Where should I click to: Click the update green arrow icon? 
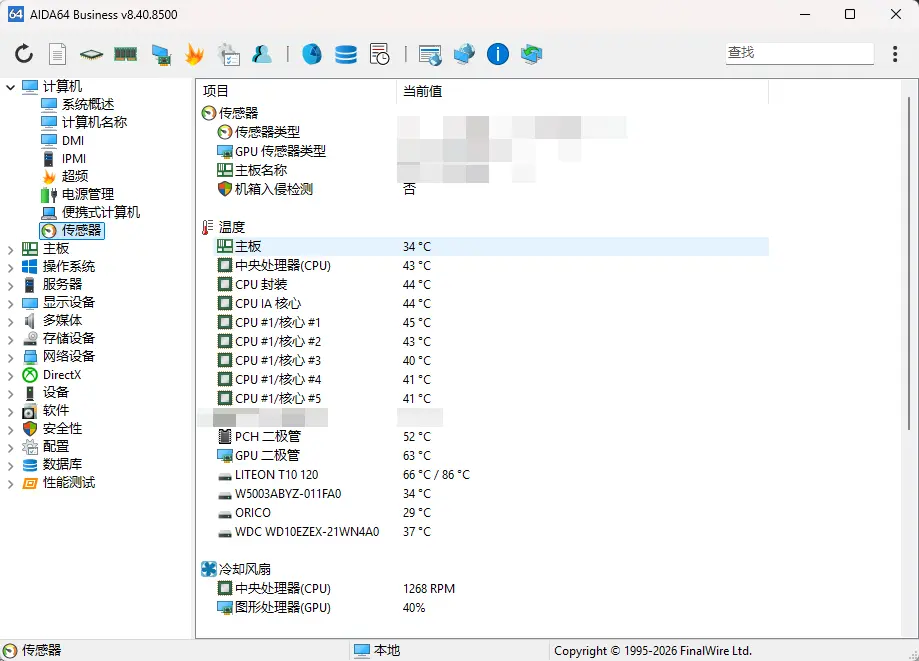coord(532,54)
